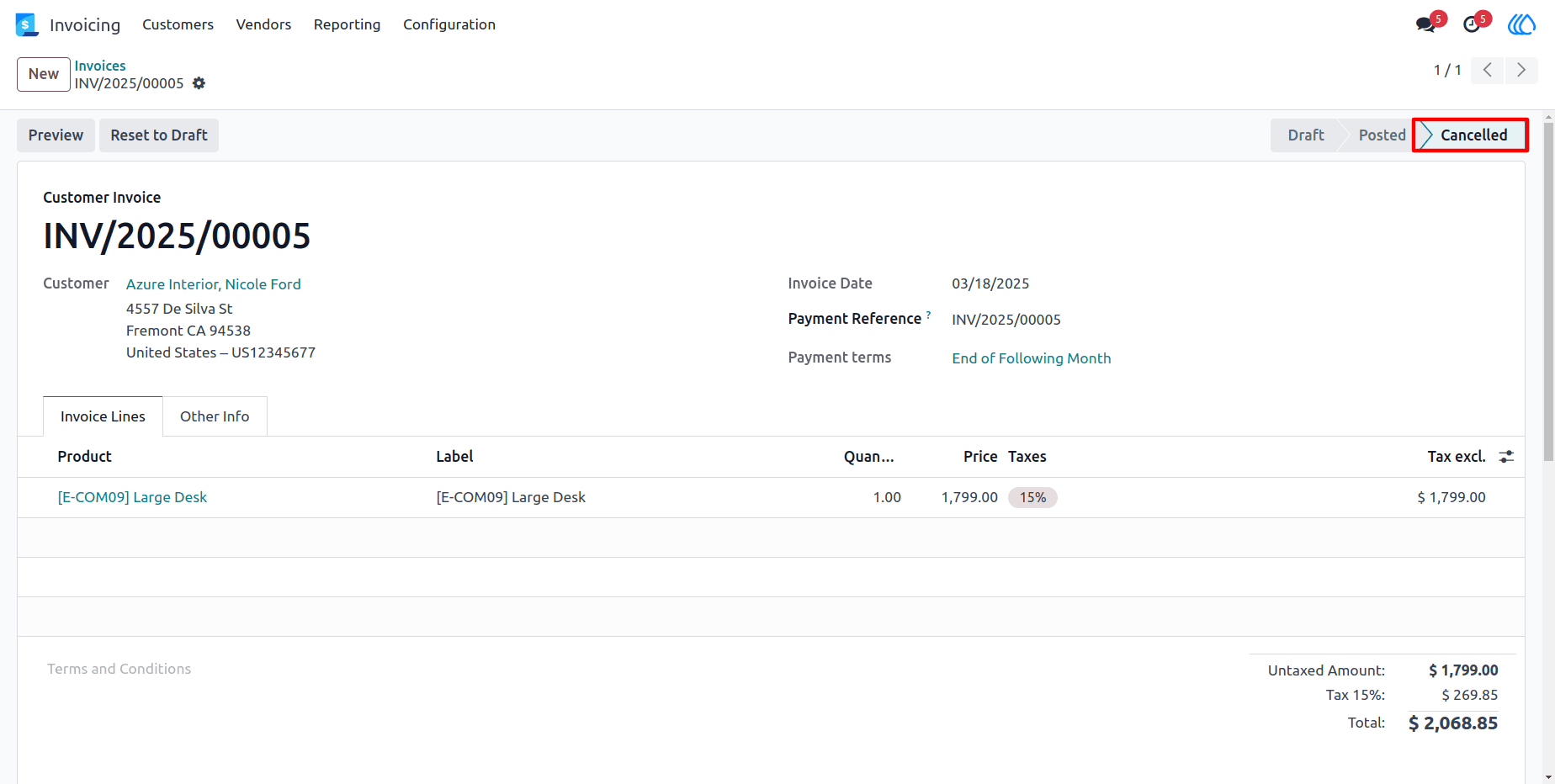Viewport: 1555px width, 784px height.
Task: Click the 15% tax tag
Action: pyautogui.click(x=1032, y=497)
